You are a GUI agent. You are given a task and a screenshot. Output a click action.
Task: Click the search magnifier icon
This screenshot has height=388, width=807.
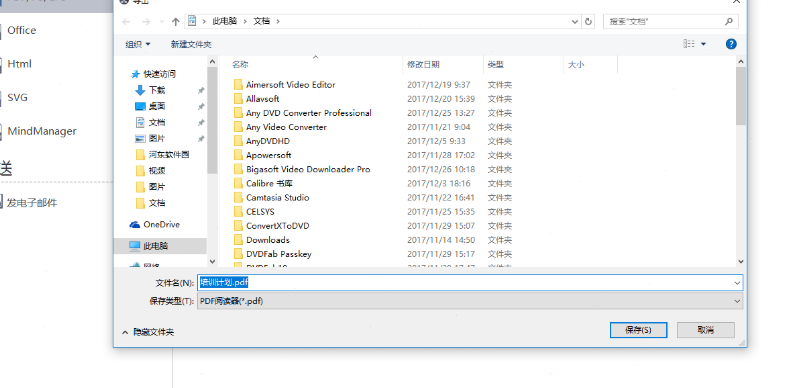point(729,22)
